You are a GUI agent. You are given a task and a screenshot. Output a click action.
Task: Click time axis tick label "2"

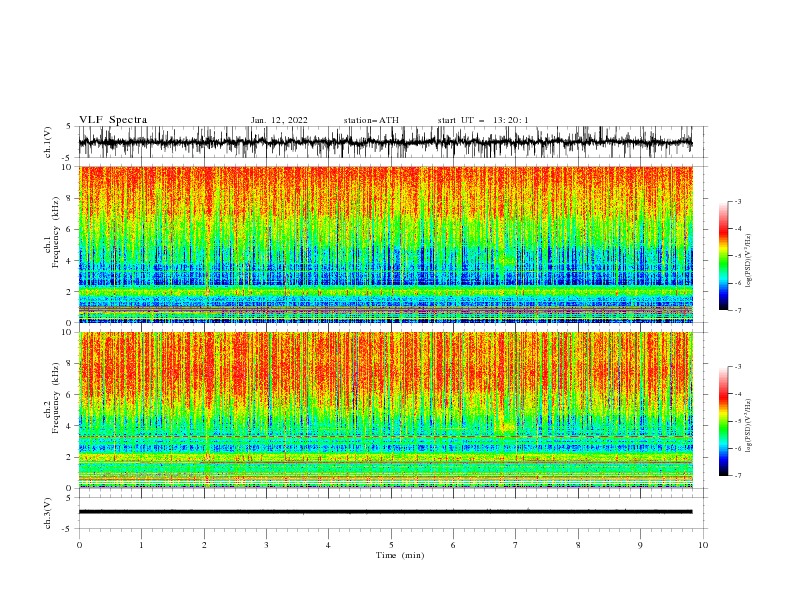pos(204,545)
